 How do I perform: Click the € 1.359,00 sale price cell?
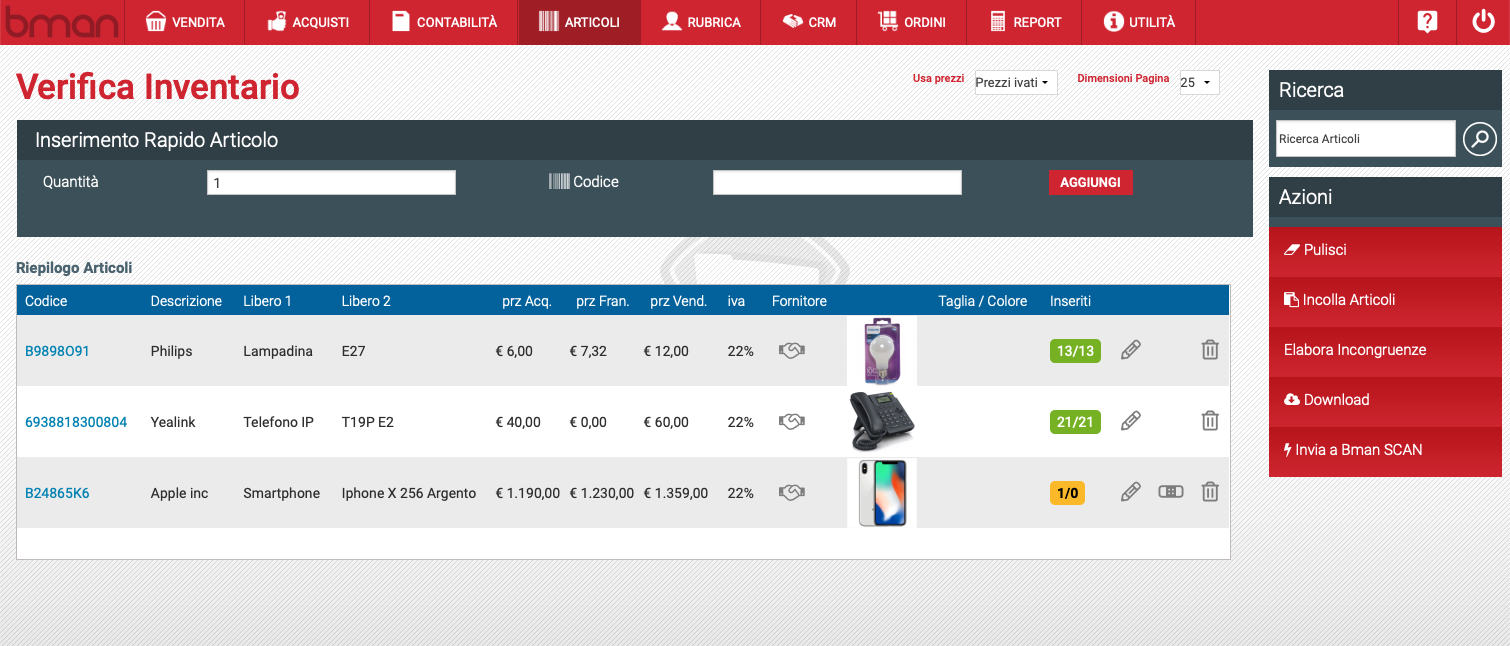676,493
